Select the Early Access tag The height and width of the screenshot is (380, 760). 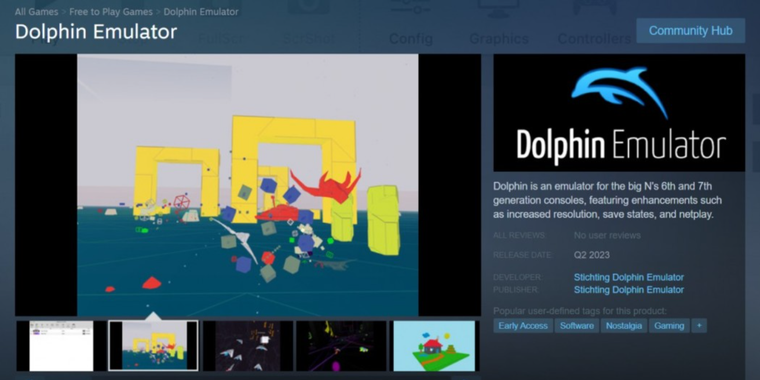[523, 326]
